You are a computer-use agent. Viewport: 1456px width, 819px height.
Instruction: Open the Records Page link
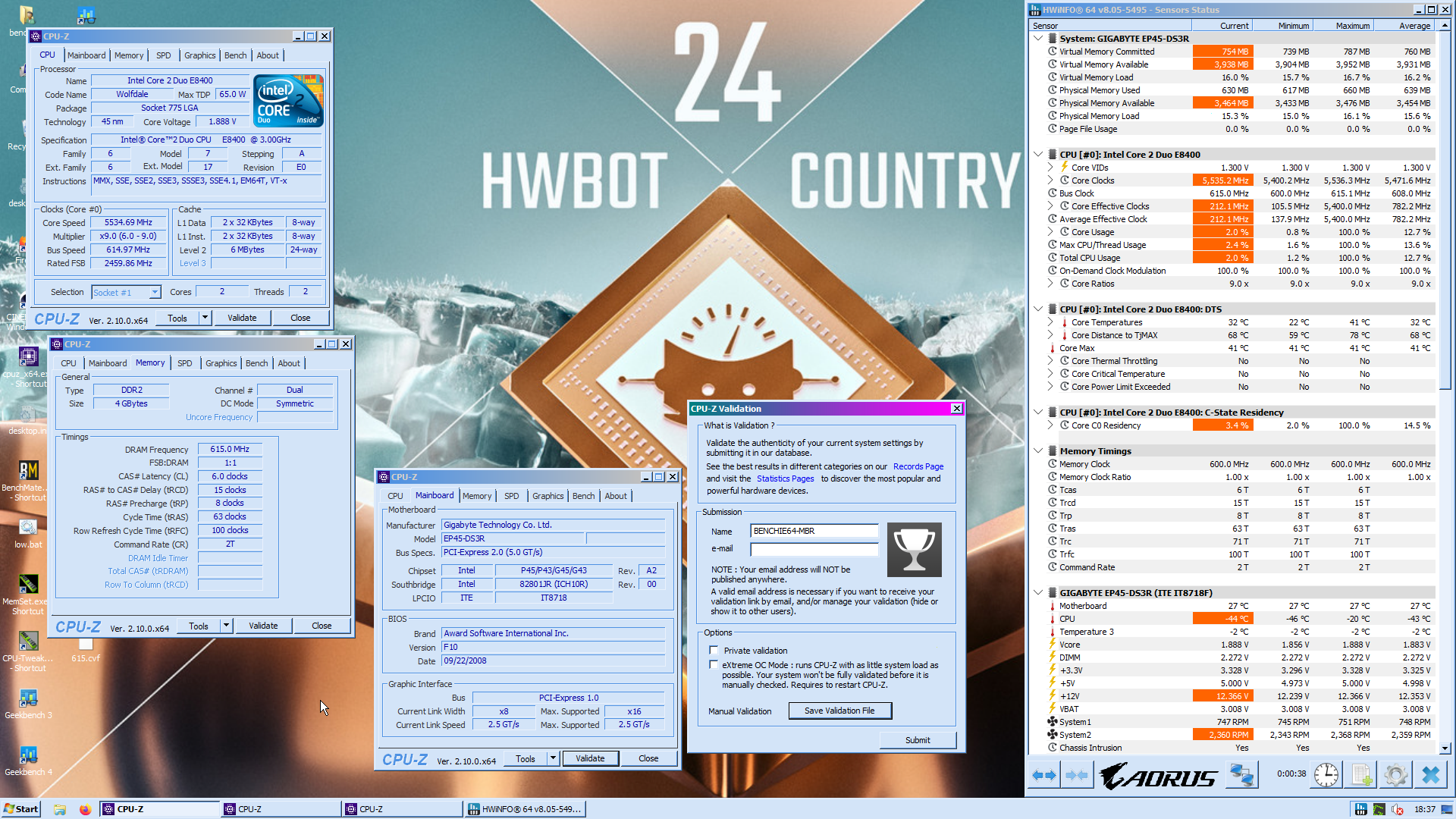(x=918, y=466)
